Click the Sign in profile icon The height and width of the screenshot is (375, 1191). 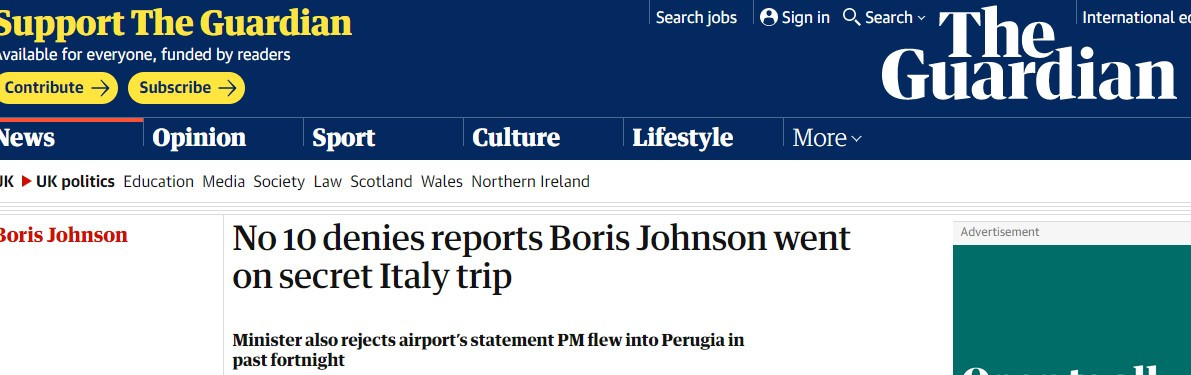(x=769, y=17)
